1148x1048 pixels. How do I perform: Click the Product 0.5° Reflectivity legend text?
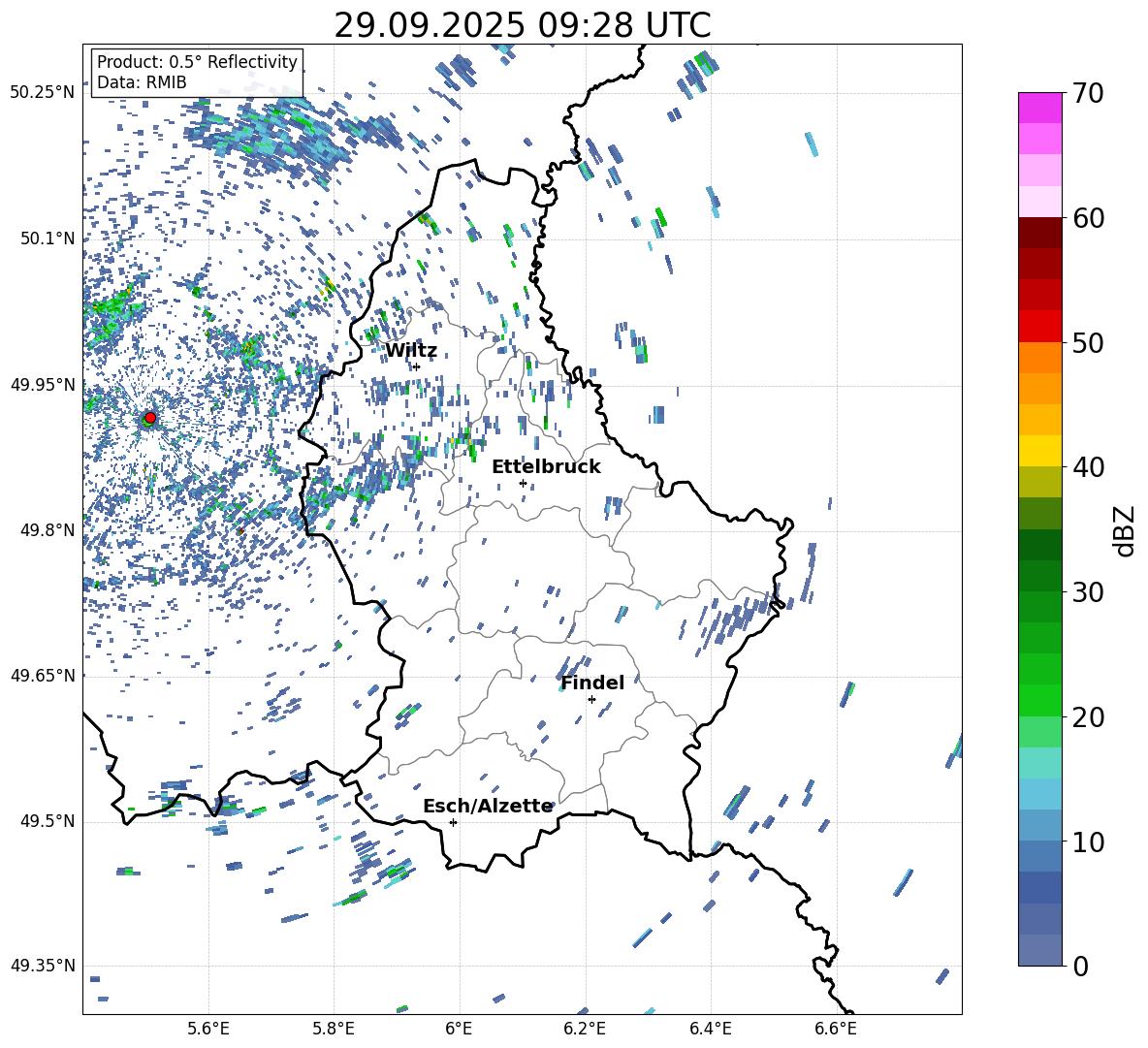coord(197,62)
